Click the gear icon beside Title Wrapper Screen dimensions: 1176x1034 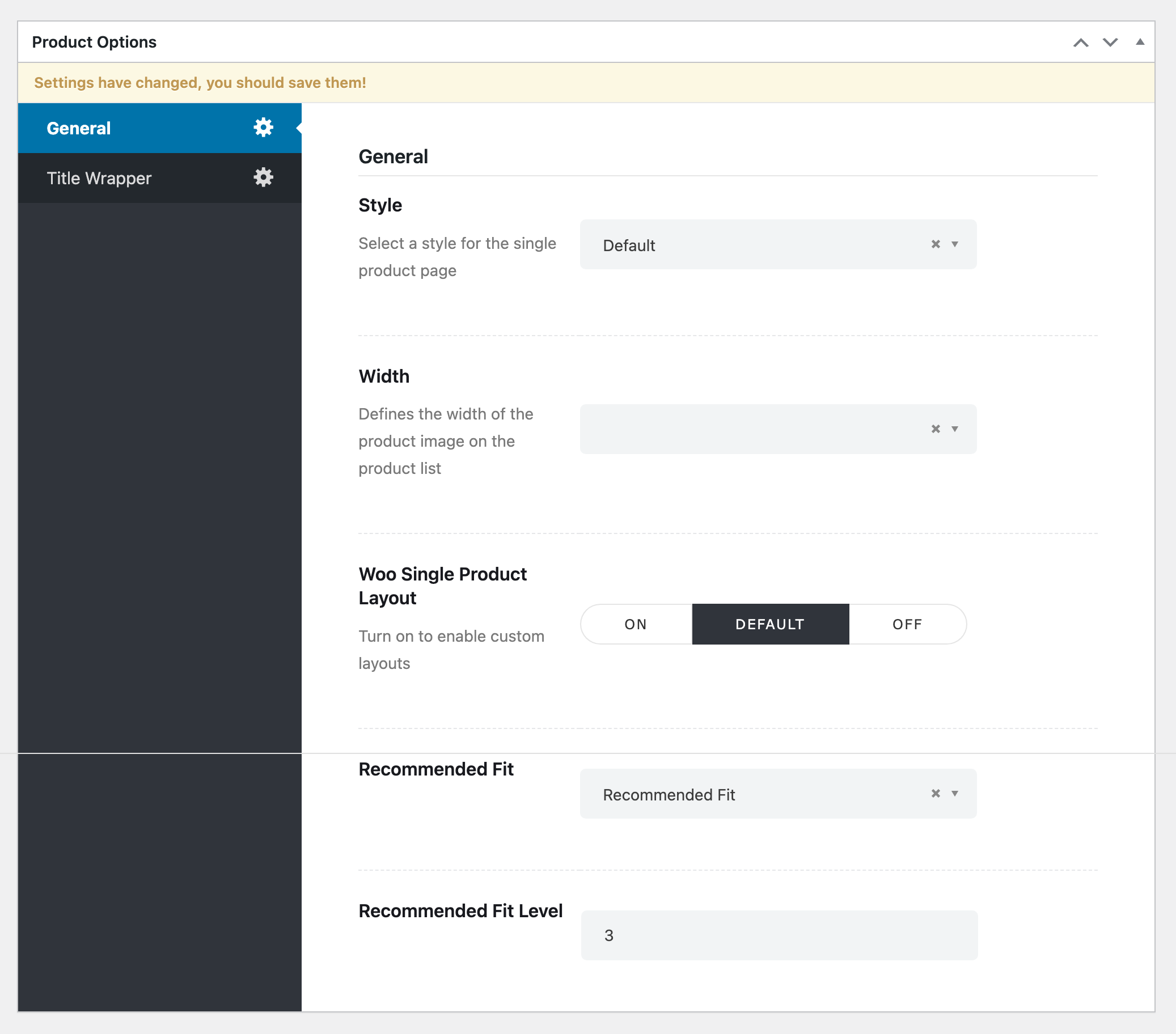263,177
